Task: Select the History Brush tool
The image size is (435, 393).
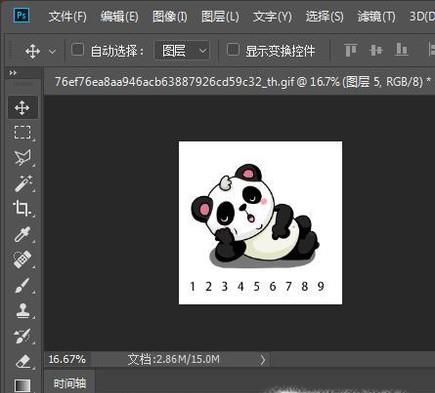Action: [x=23, y=336]
